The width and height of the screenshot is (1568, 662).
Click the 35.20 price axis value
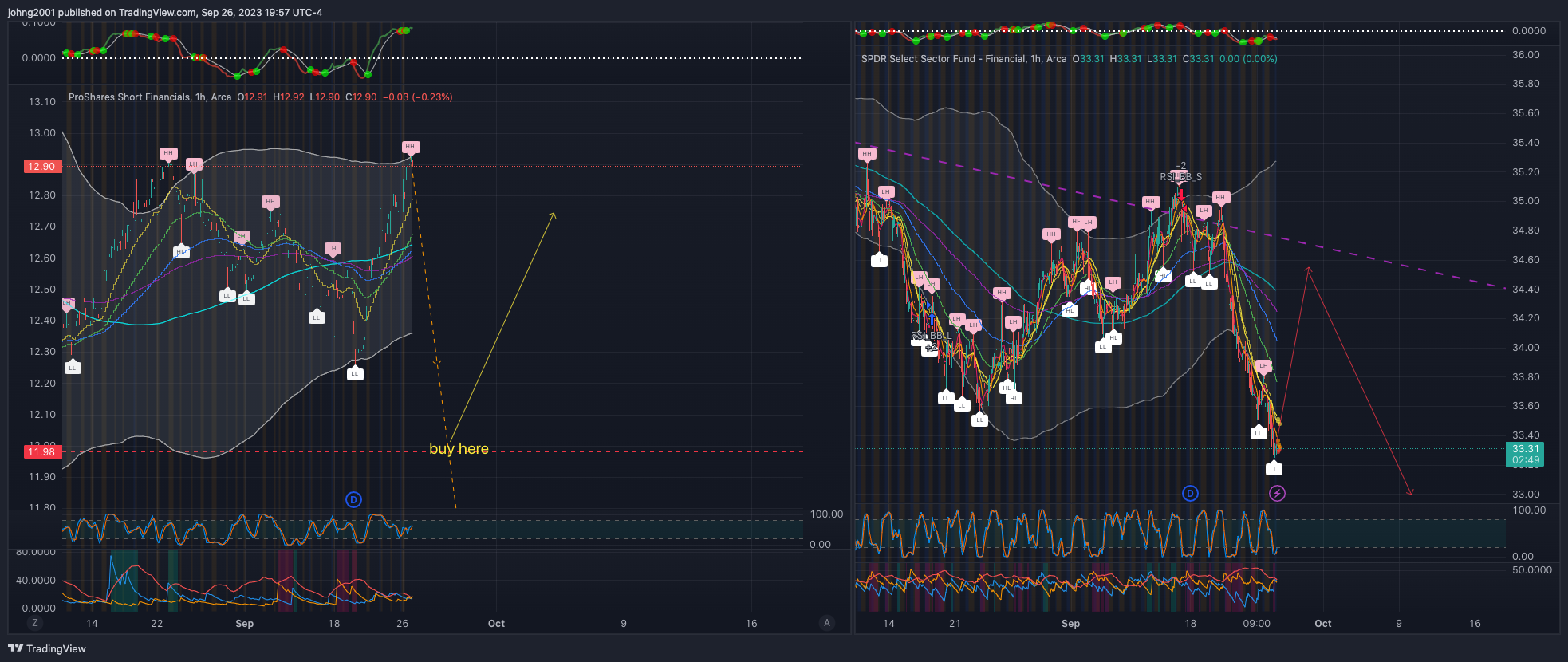click(x=1526, y=172)
